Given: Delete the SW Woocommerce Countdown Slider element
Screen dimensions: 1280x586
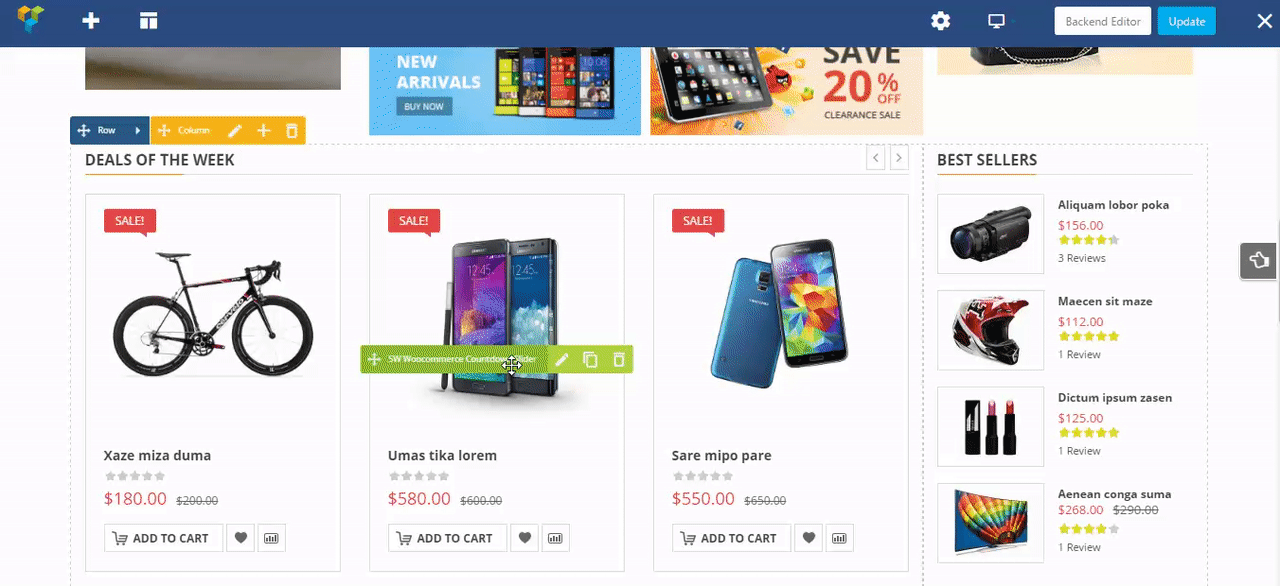Looking at the screenshot, I should 619,360.
